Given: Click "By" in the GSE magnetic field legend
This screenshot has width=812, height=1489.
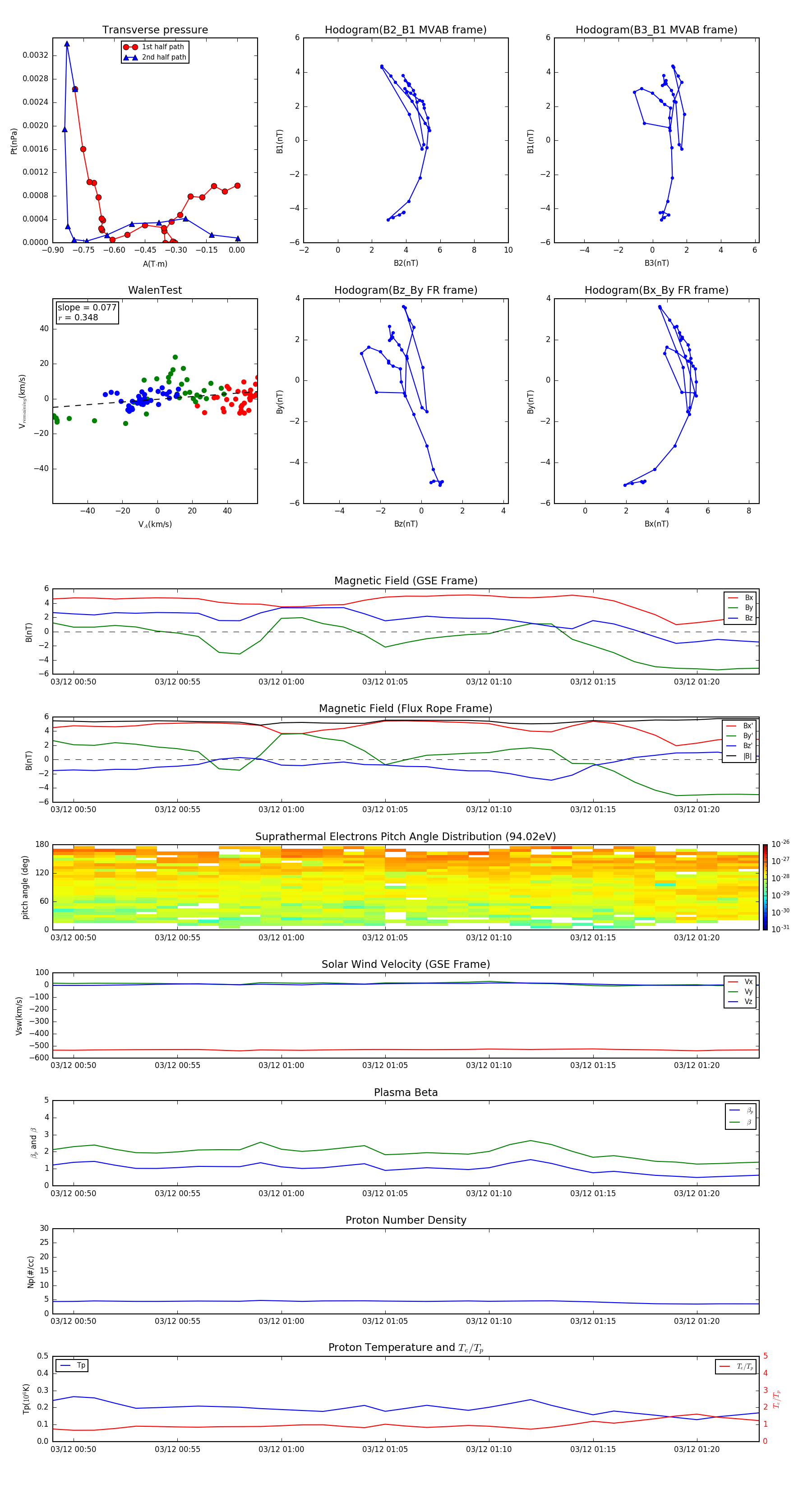Looking at the screenshot, I should [741, 607].
